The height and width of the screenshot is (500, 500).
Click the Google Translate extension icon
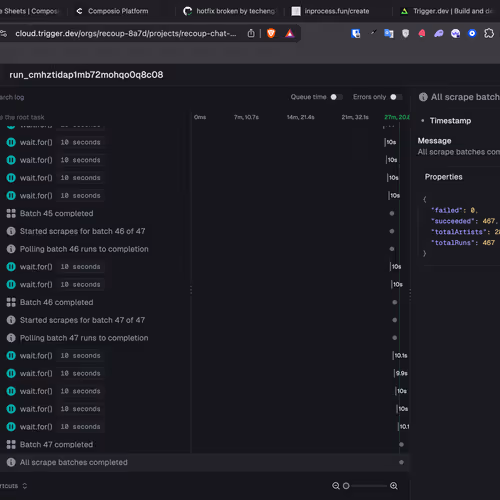[389, 33]
